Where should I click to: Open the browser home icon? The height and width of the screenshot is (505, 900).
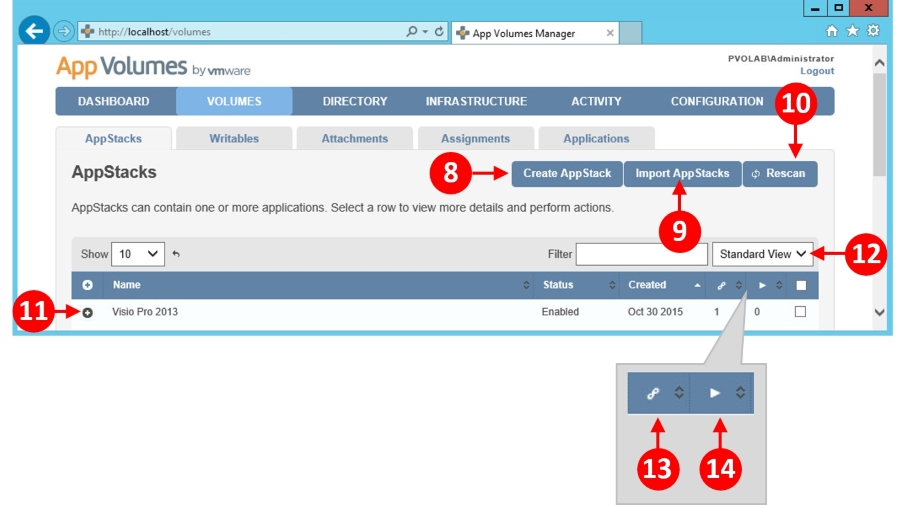click(832, 31)
